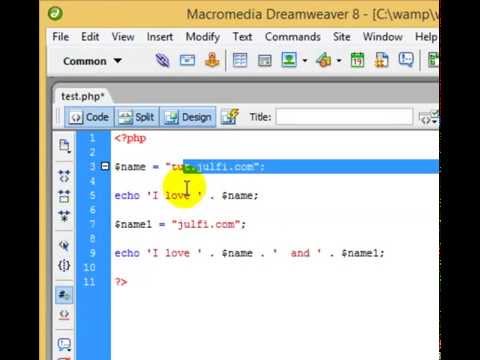Image resolution: width=480 pixels, height=360 pixels.
Task: Collapse the code block on line 3
Action: click(105, 166)
